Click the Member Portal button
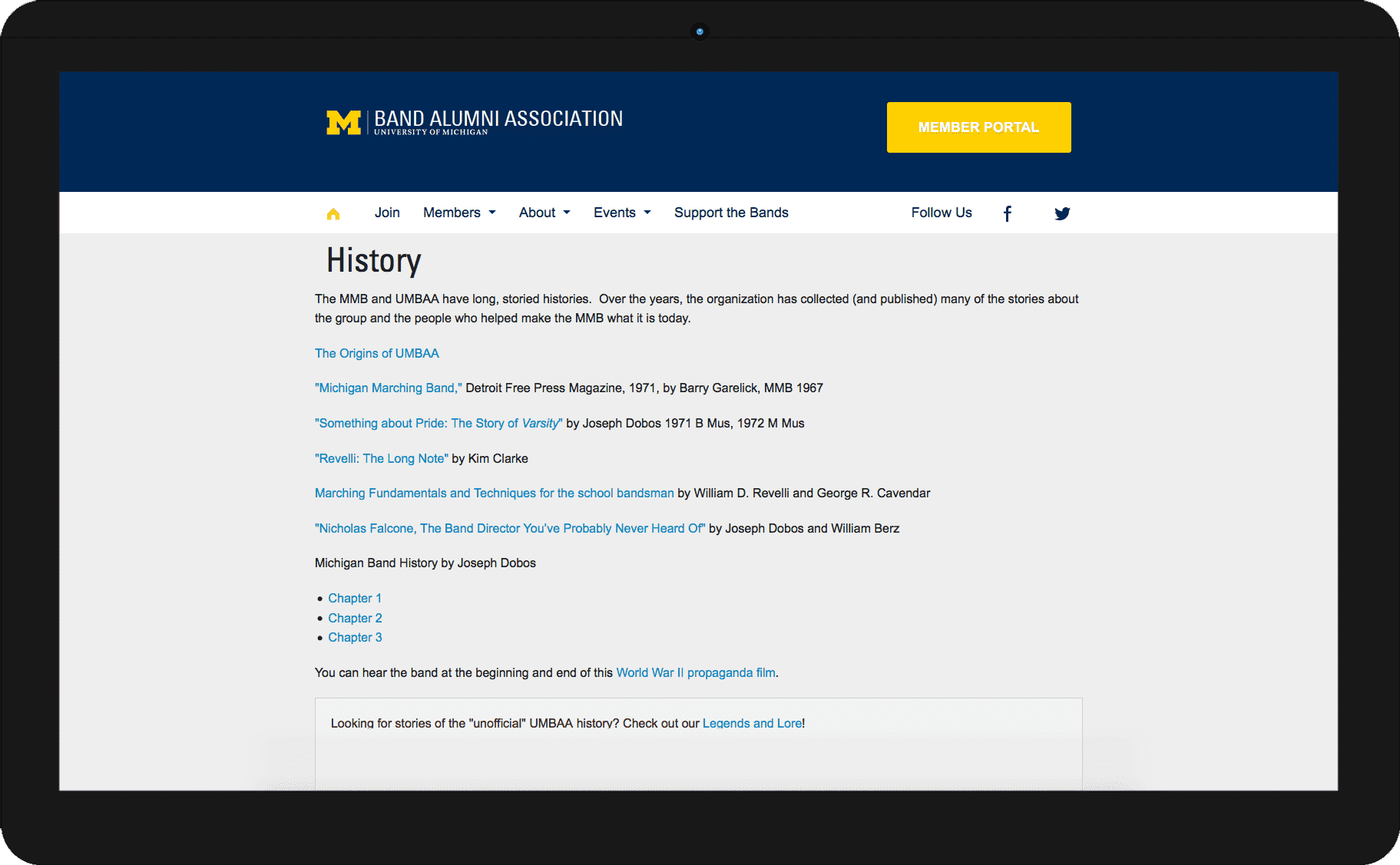1400x865 pixels. click(x=978, y=127)
